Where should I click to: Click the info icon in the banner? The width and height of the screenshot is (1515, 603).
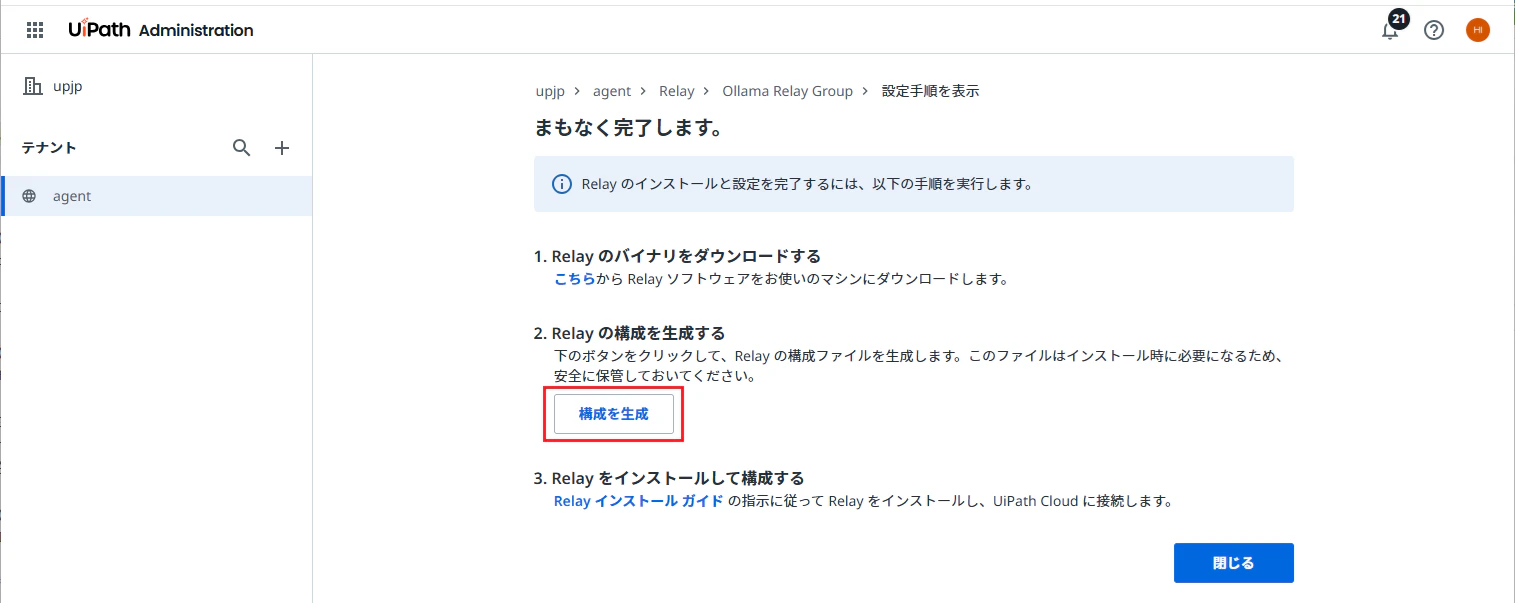tap(562, 184)
